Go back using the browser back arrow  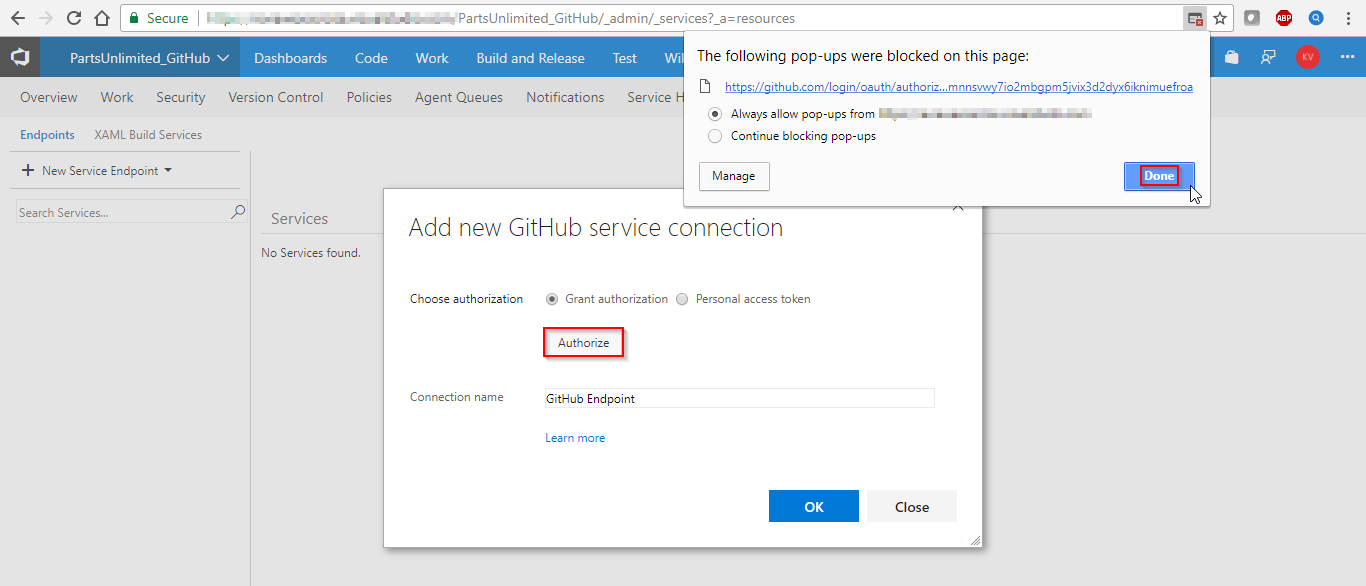click(18, 18)
